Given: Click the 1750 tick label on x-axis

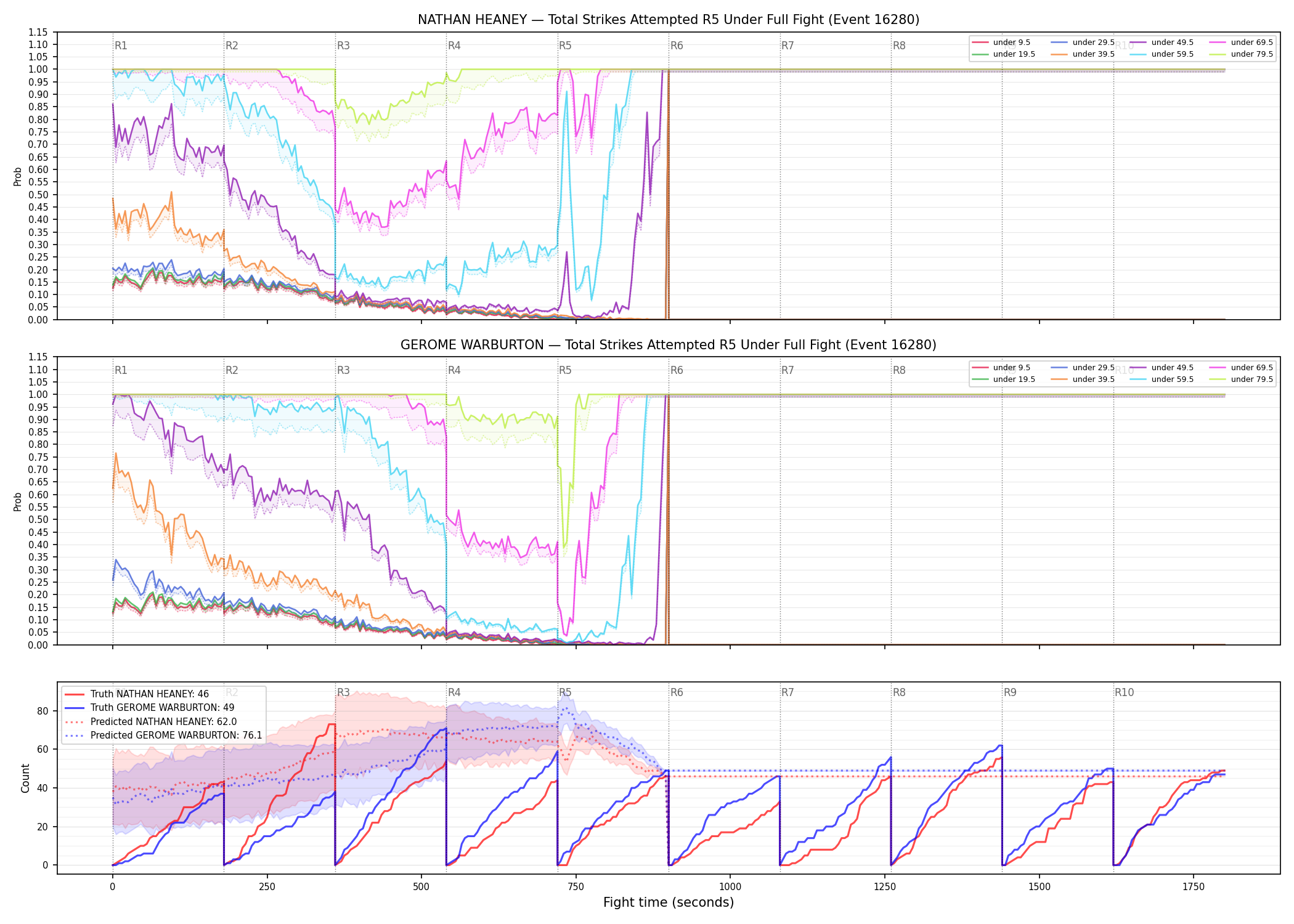Looking at the screenshot, I should (x=1194, y=887).
